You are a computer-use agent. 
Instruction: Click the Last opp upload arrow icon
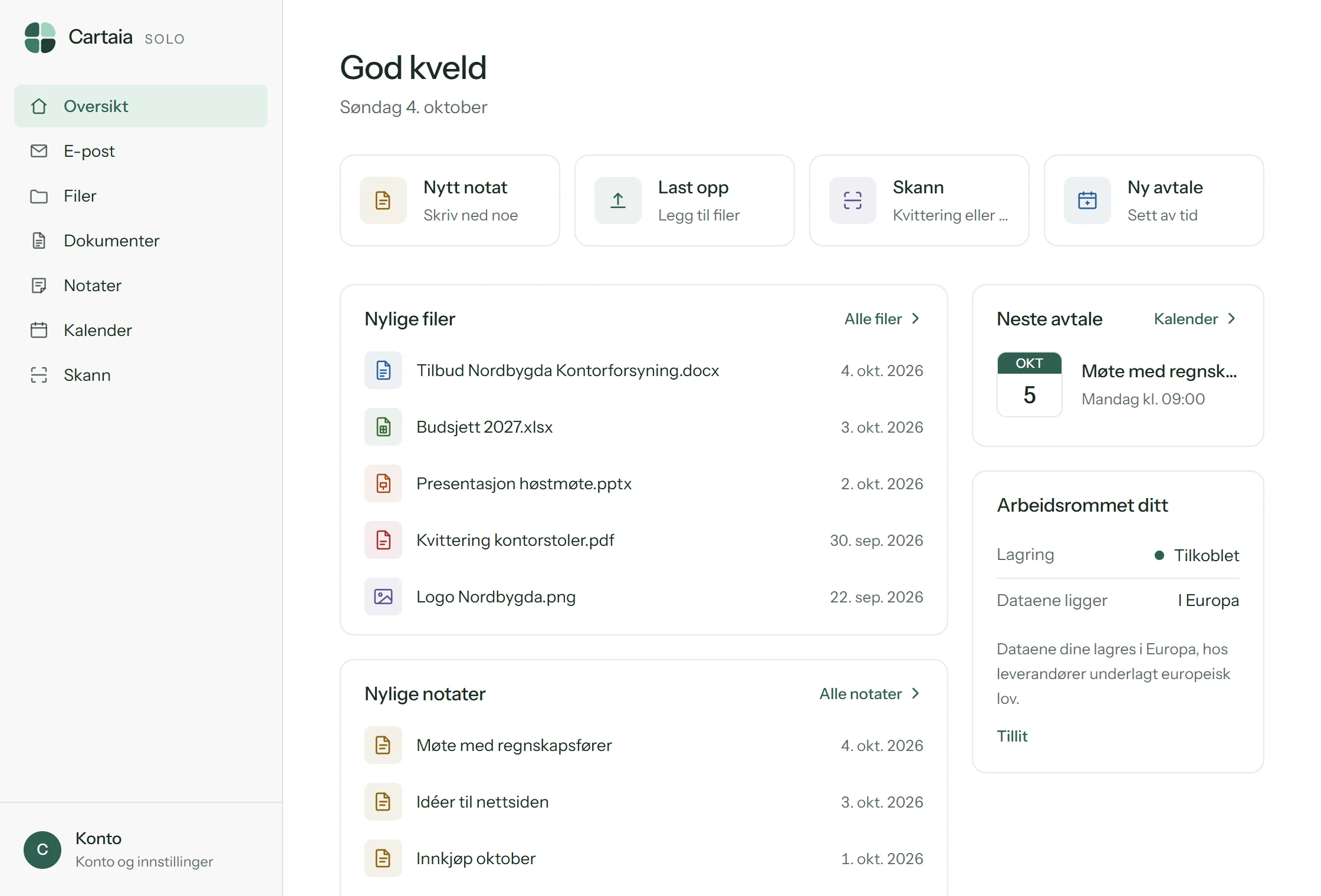(618, 200)
